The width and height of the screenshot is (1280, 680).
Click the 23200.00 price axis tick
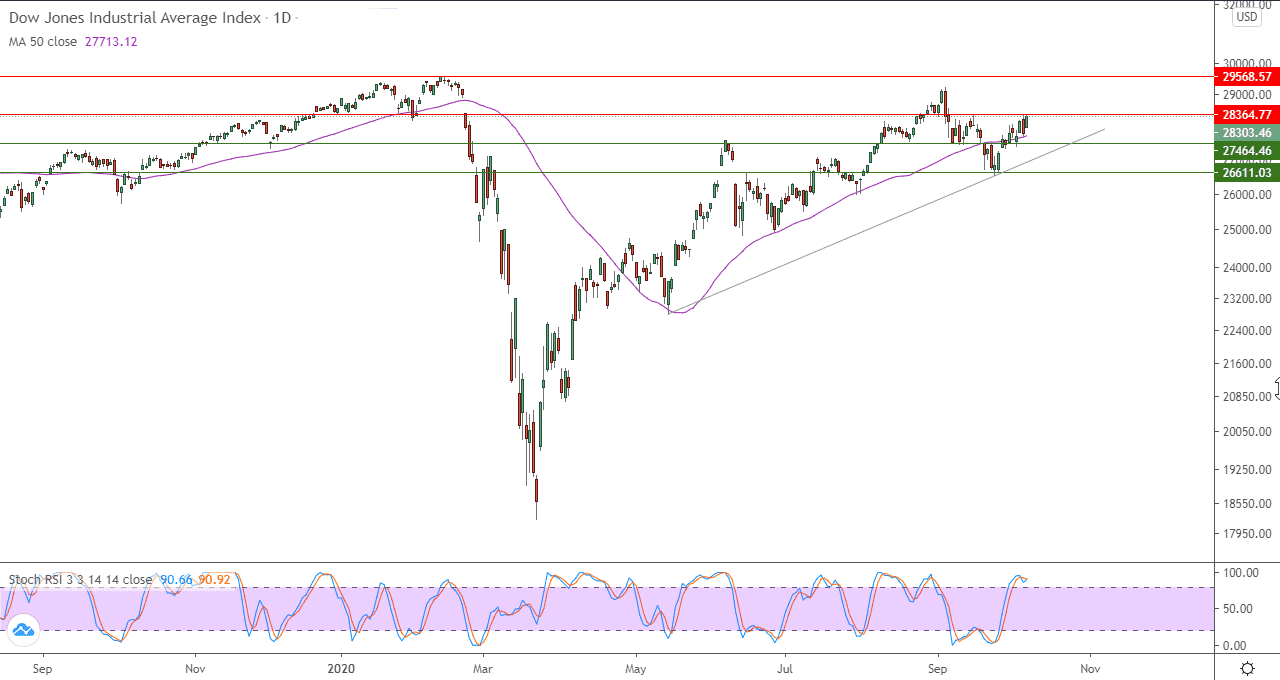pyautogui.click(x=1246, y=299)
